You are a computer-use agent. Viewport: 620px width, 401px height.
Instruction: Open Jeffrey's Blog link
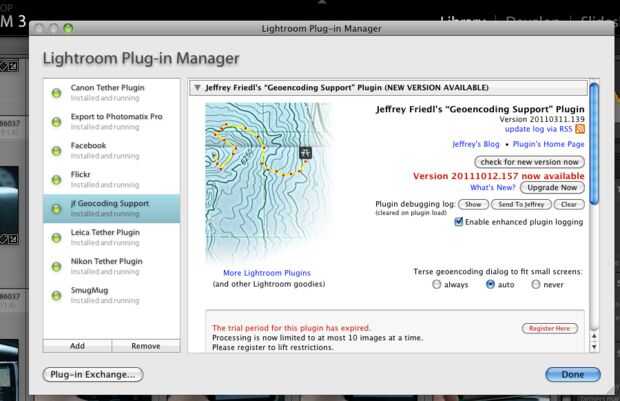click(476, 144)
